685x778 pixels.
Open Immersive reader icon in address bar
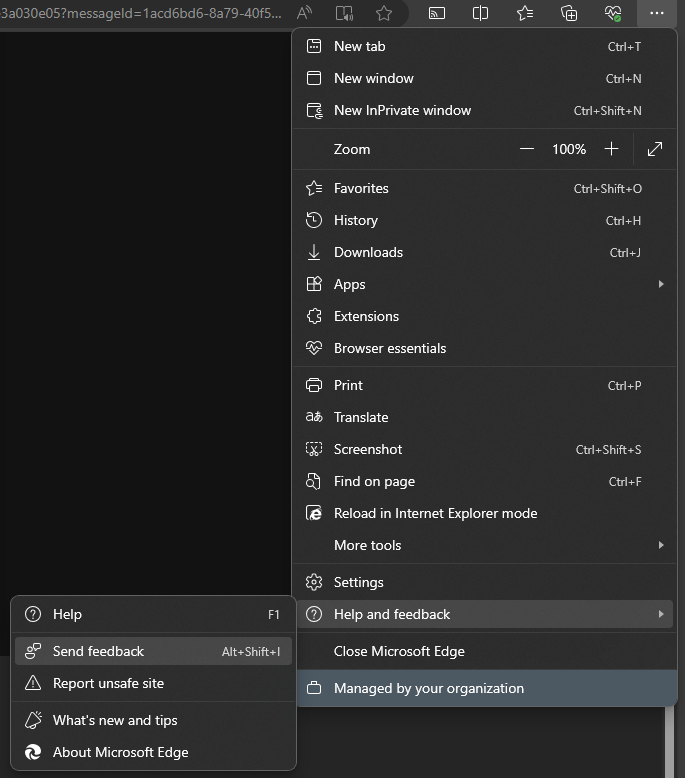[344, 13]
